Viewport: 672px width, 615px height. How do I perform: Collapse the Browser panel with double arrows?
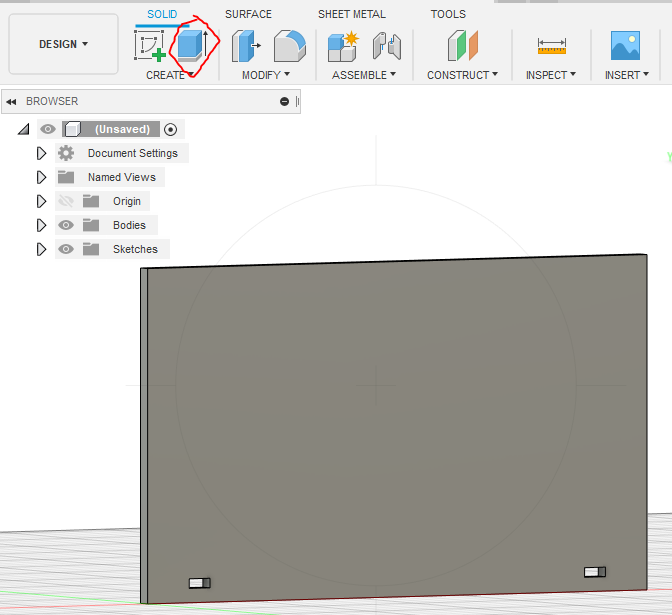tap(11, 102)
